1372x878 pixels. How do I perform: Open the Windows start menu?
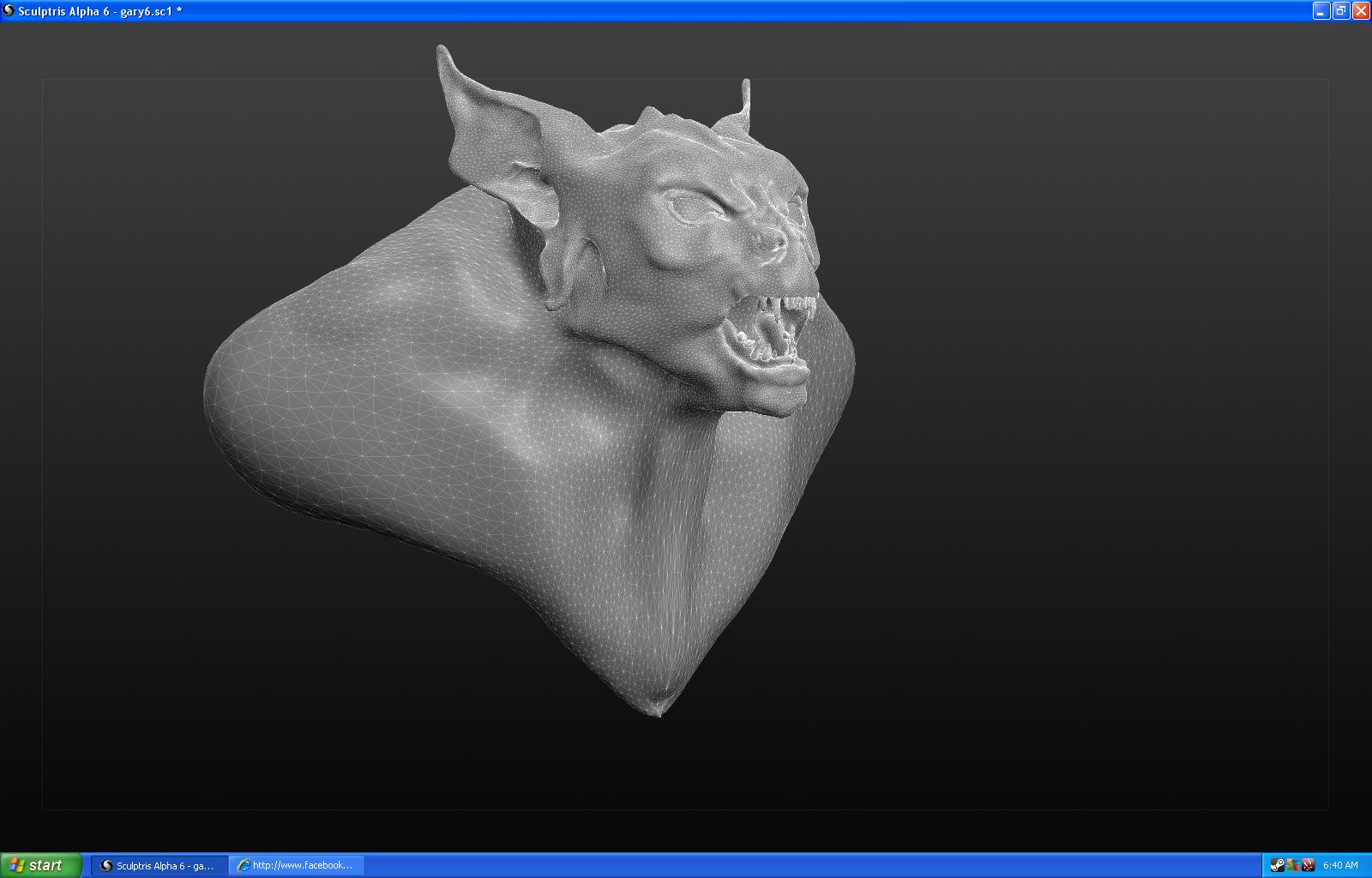41,865
